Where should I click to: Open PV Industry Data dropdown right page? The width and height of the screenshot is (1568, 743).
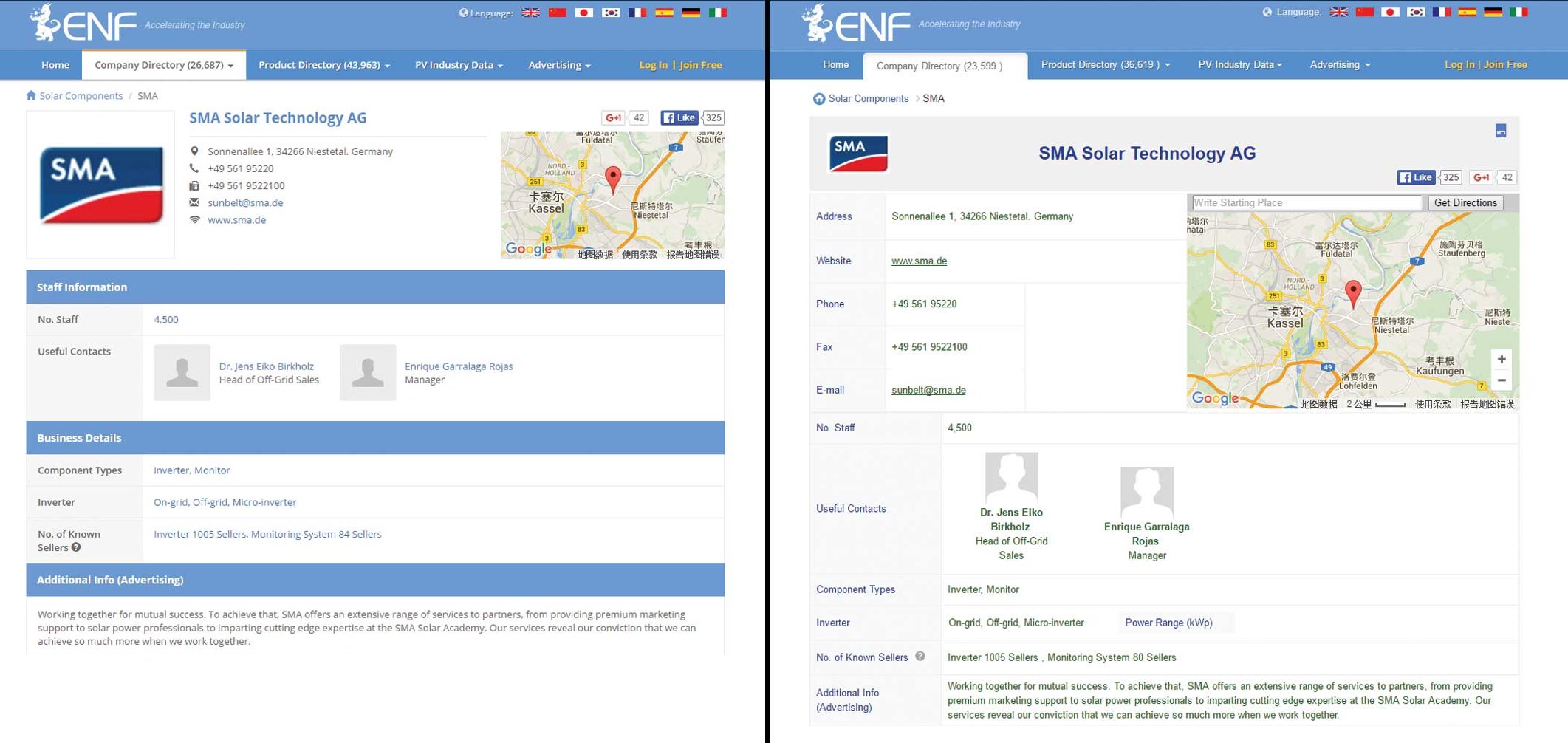(1240, 64)
